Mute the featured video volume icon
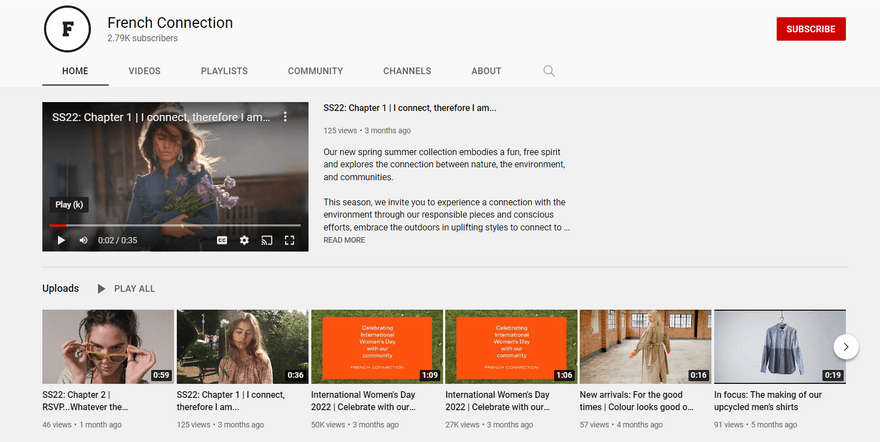Viewport: 880px width, 442px height. pos(83,240)
